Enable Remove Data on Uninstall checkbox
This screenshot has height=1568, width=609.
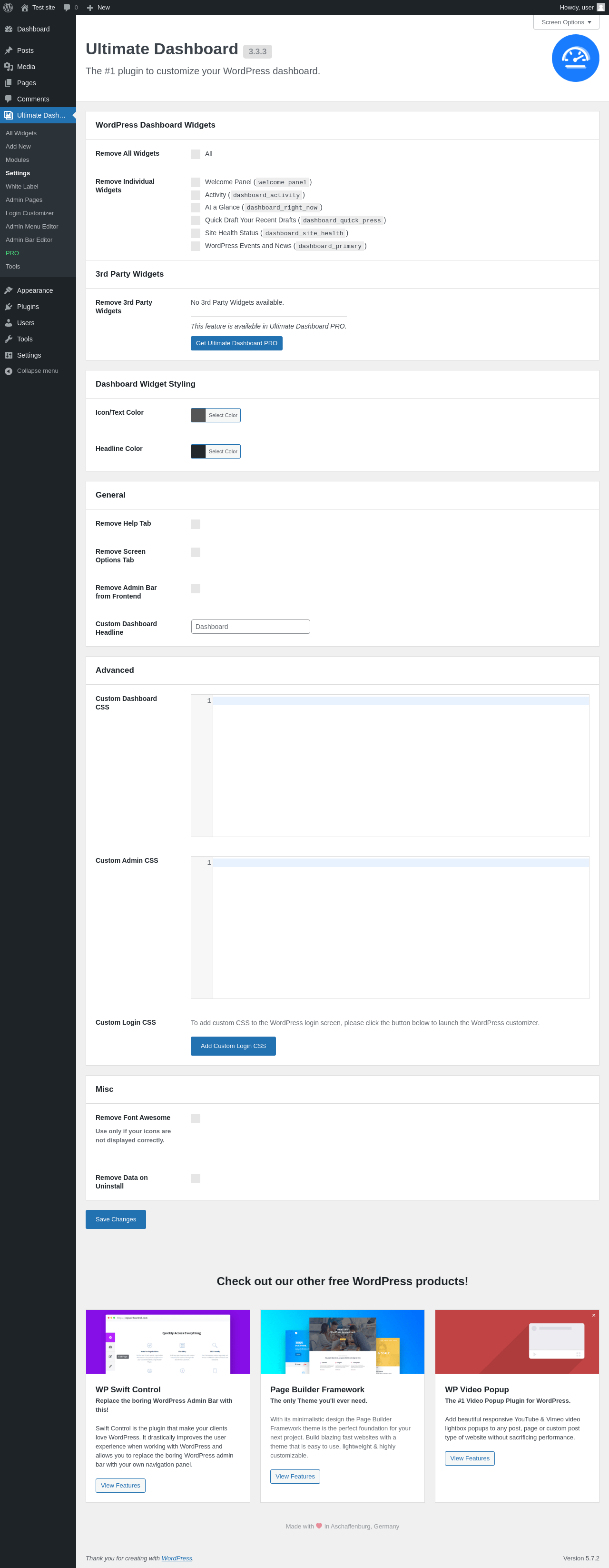[195, 1178]
